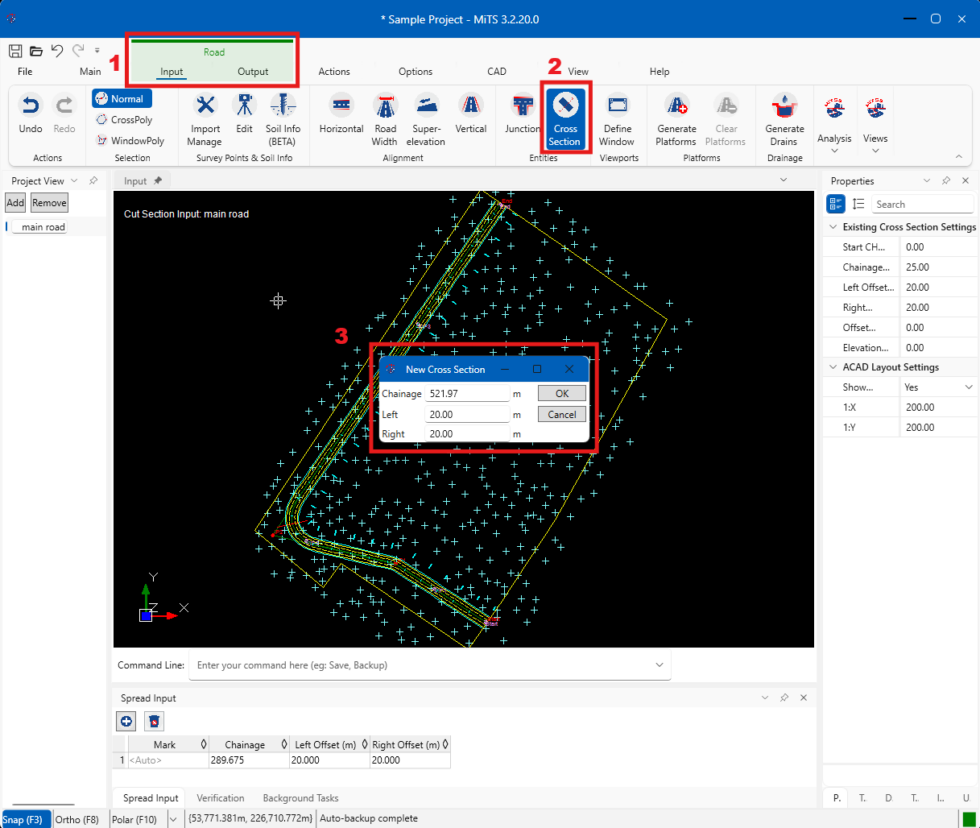980x828 pixels.
Task: Switch to the Output tab
Action: pos(252,71)
